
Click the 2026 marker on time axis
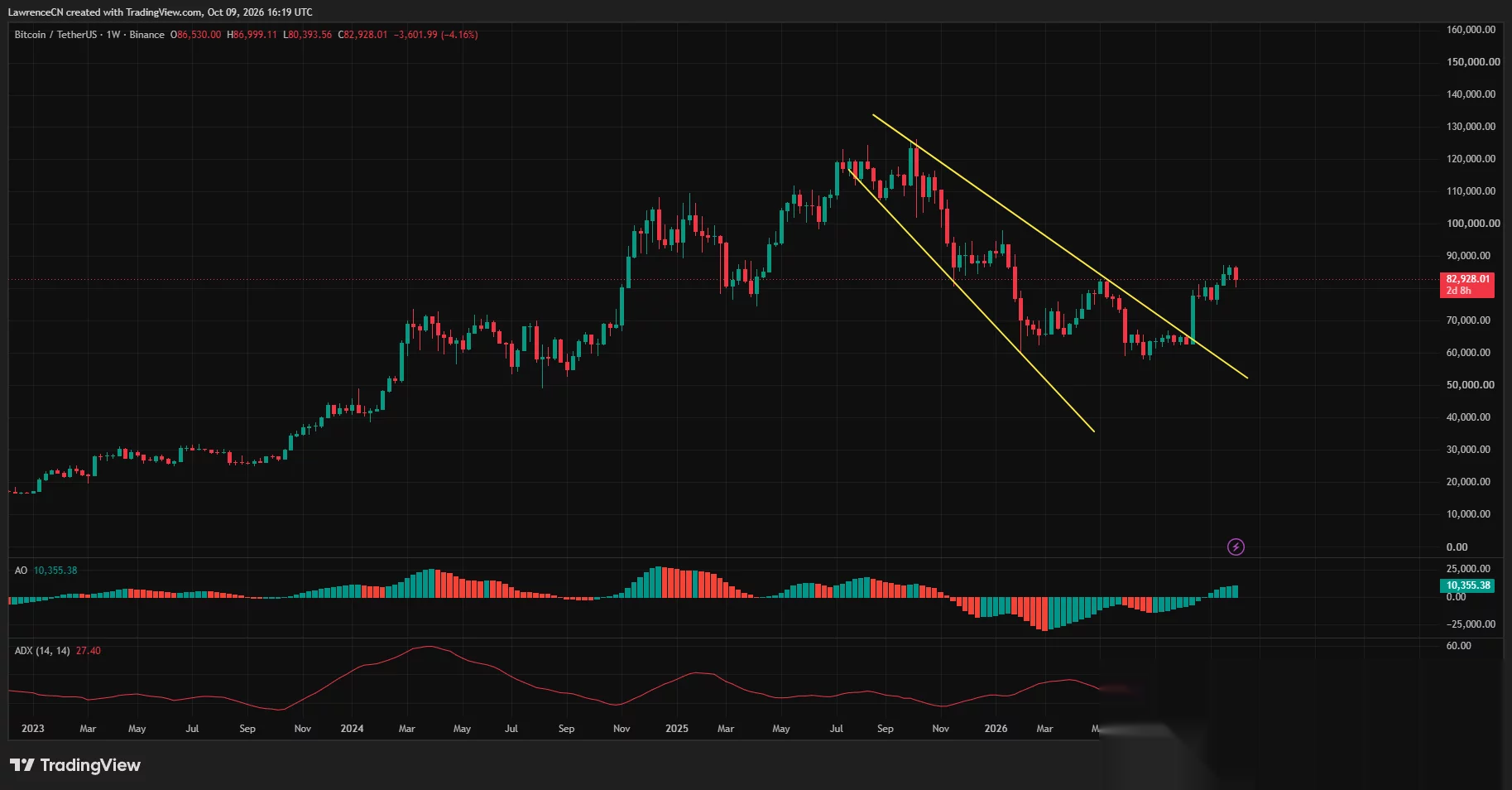point(996,729)
